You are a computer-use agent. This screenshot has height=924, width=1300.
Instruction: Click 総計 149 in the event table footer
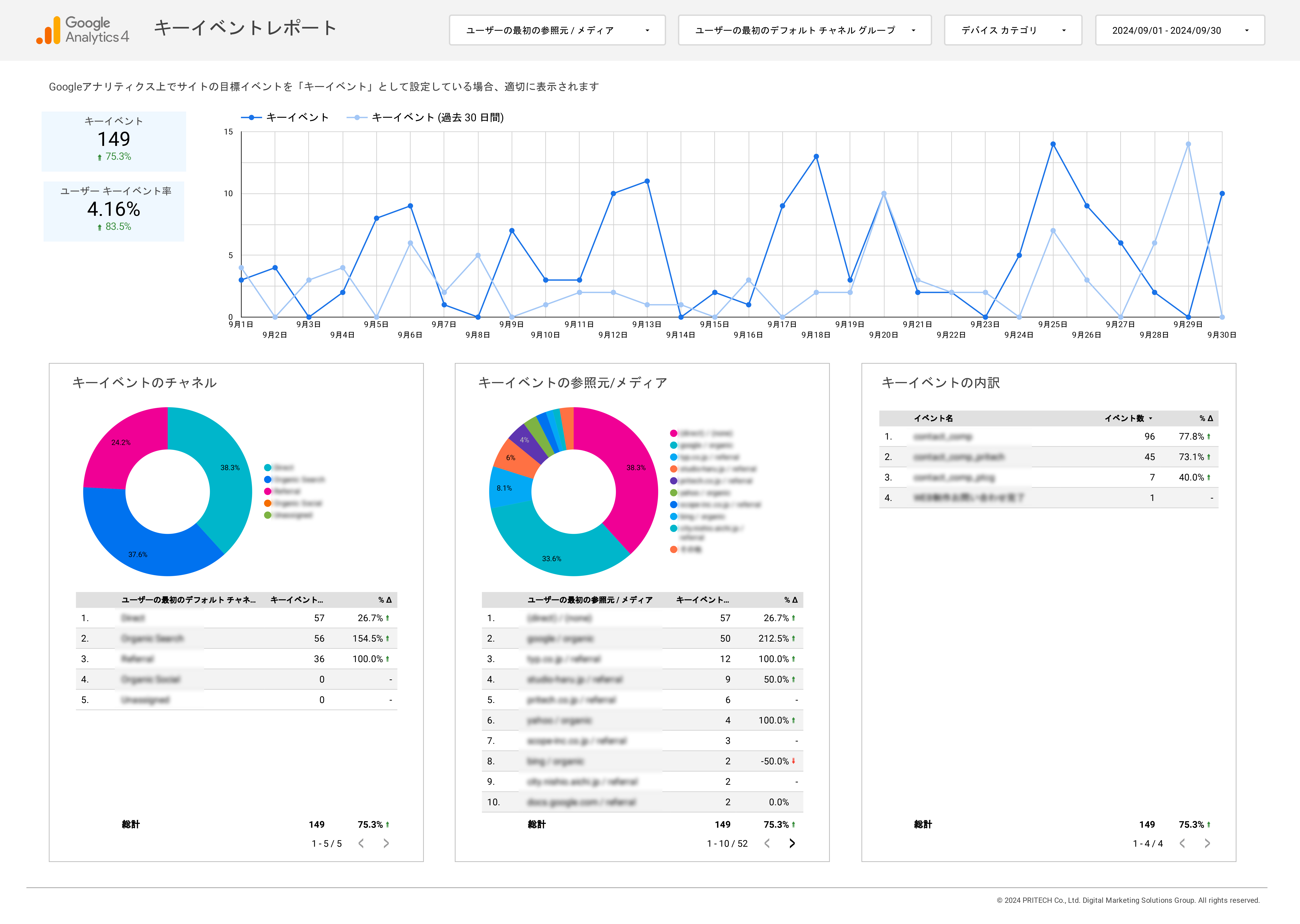pos(1147,824)
